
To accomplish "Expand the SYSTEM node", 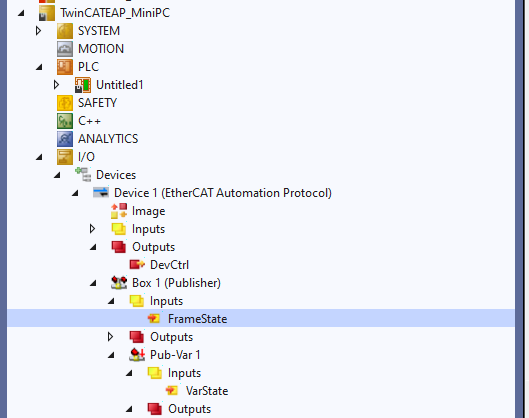I will point(38,31).
